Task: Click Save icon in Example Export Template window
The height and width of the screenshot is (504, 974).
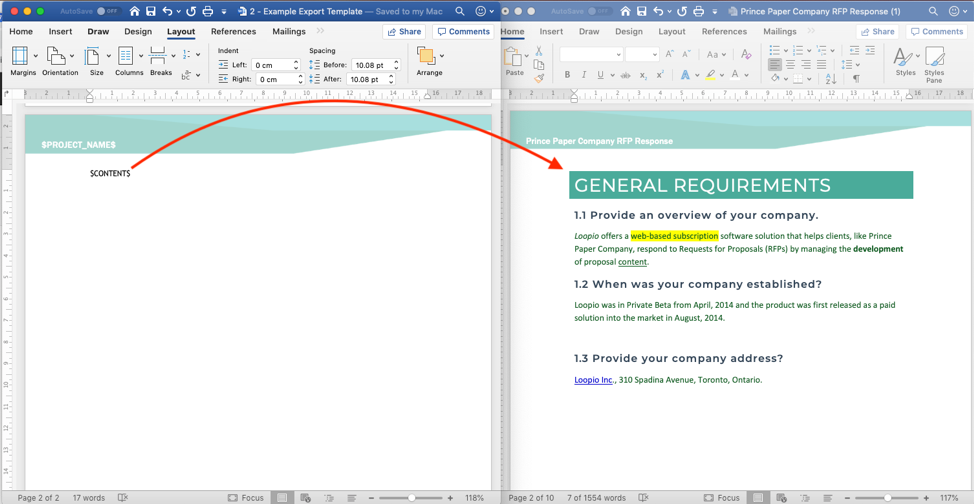Action: [151, 11]
